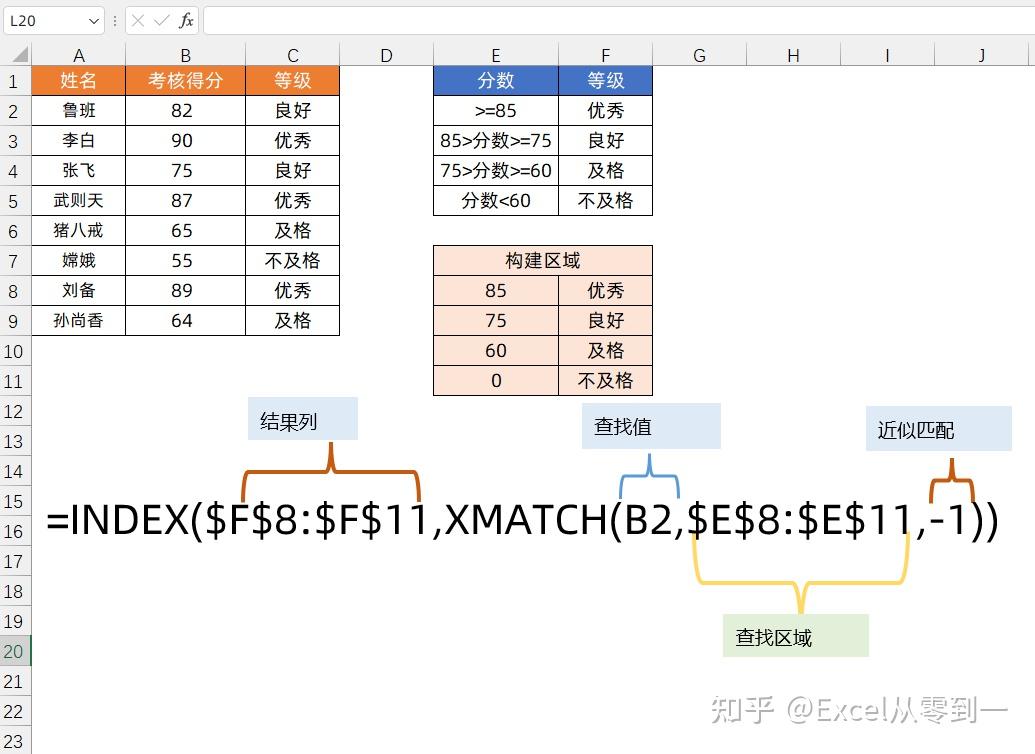Select the cell showing score 82

185,110
